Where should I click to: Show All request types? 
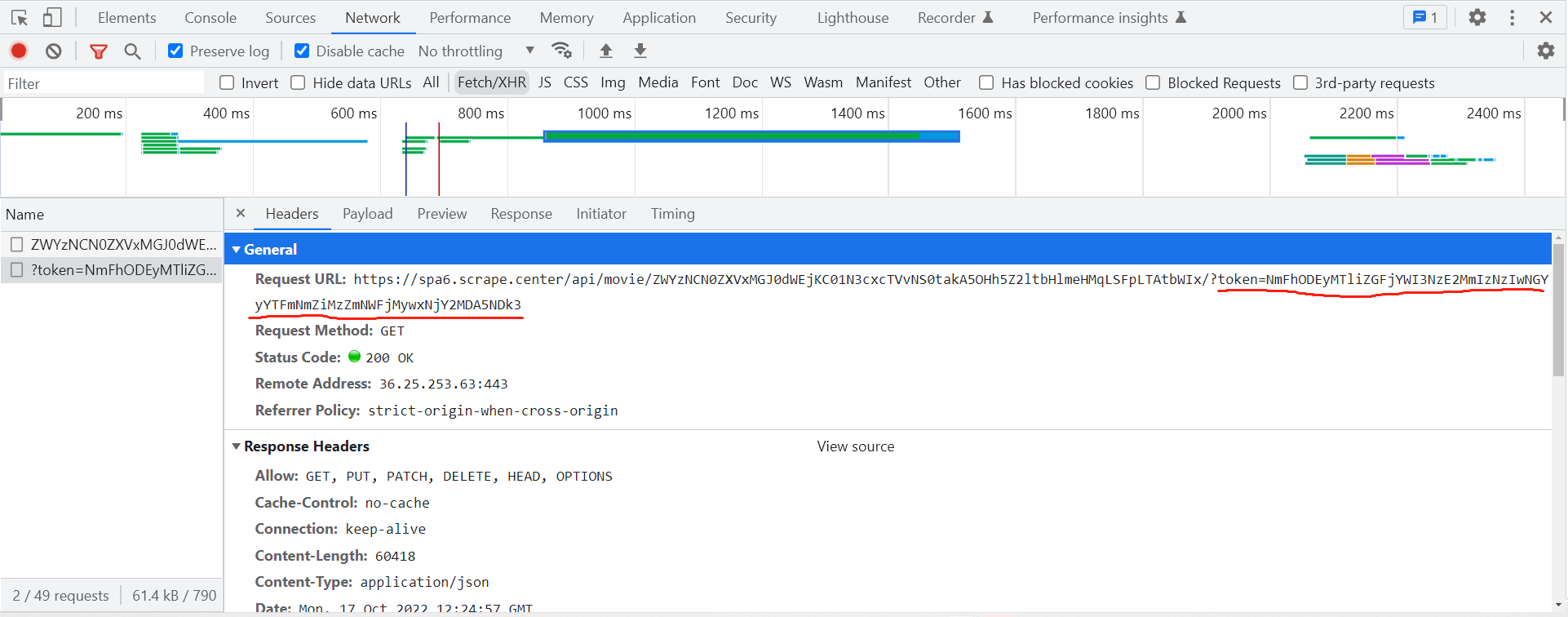431,82
